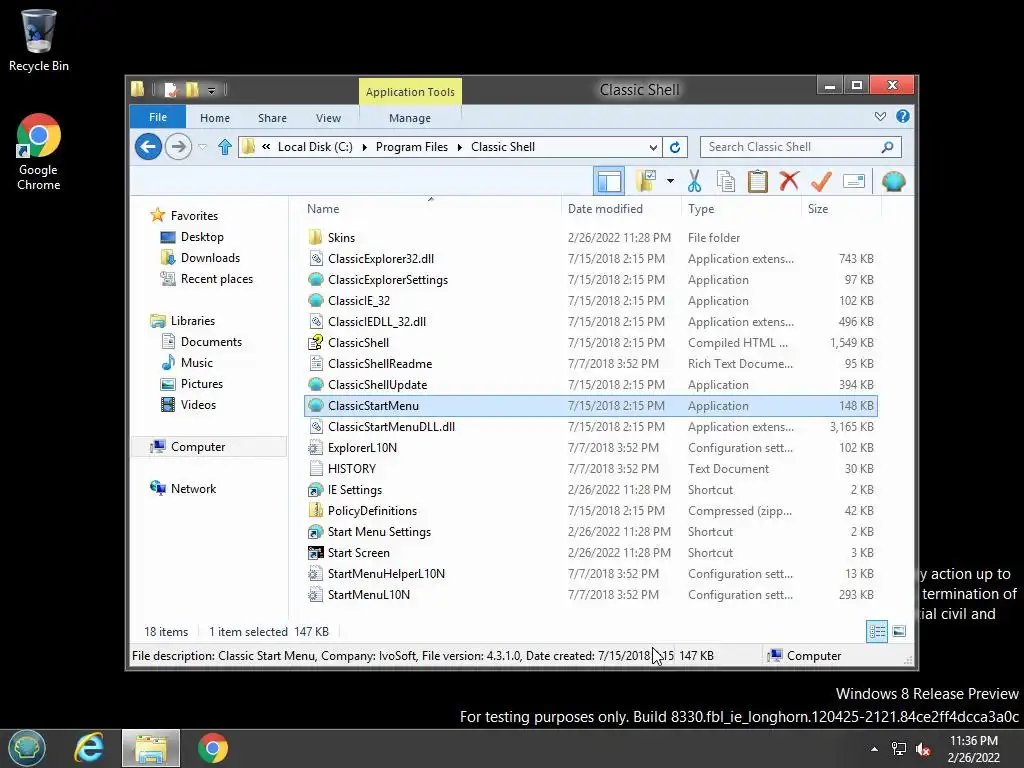Open the Share ribbon tab
This screenshot has height=768, width=1024.
[272, 118]
